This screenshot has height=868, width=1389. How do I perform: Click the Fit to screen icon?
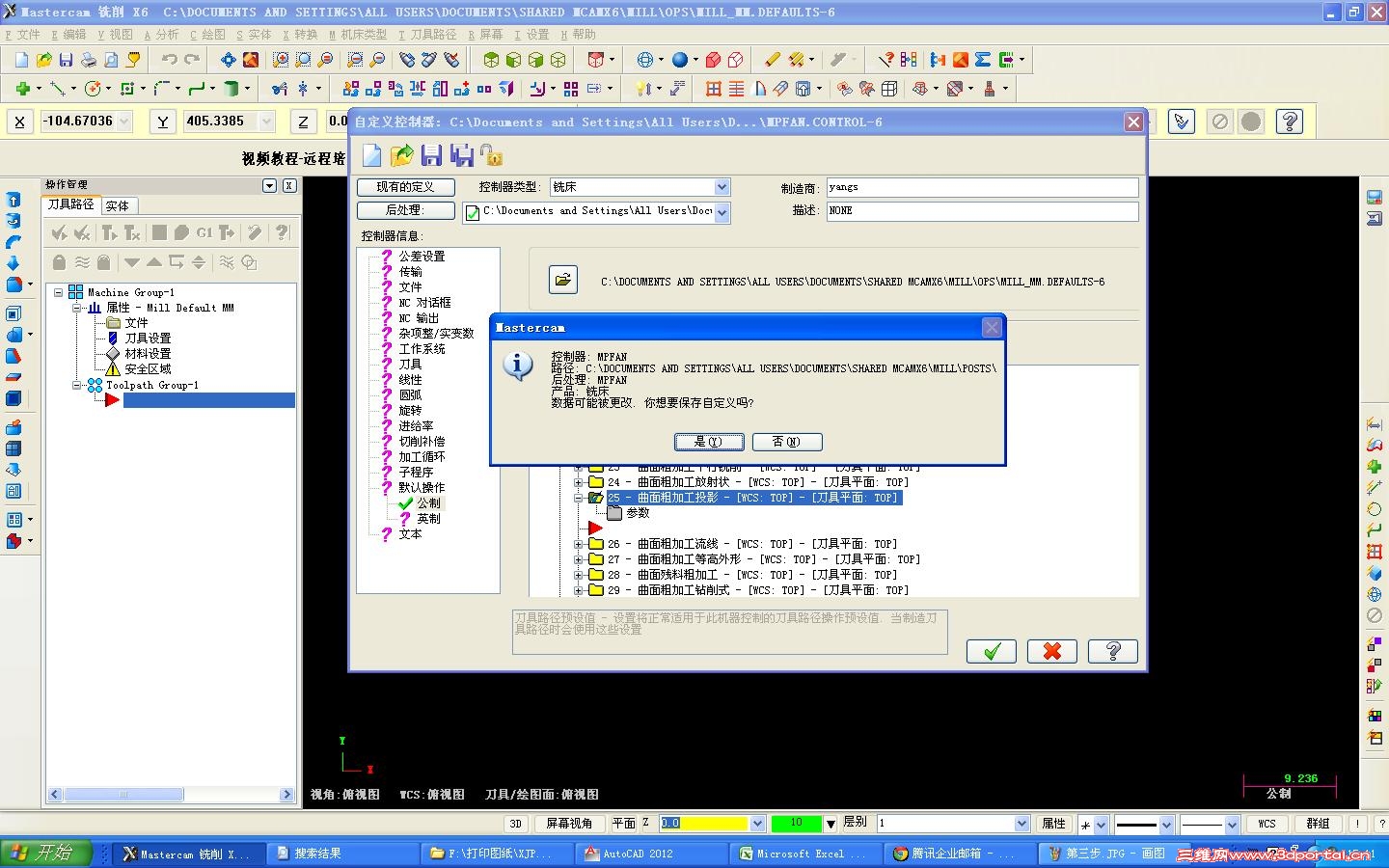229,60
